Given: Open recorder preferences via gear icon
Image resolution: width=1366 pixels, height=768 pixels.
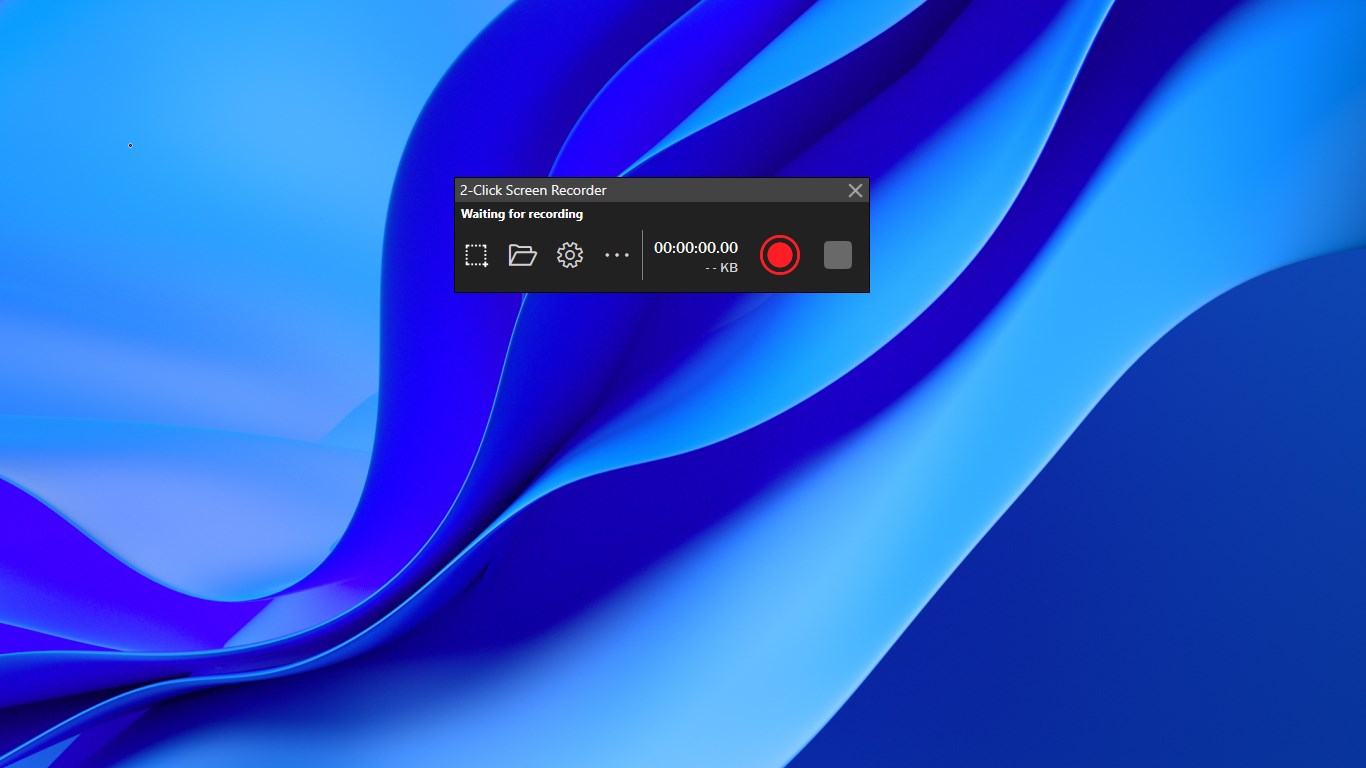Looking at the screenshot, I should coord(569,255).
